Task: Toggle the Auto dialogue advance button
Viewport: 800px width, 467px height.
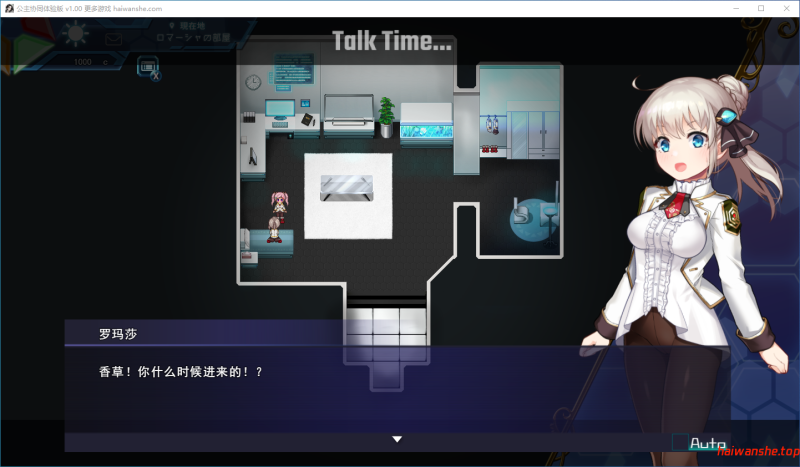Action: (x=699, y=442)
